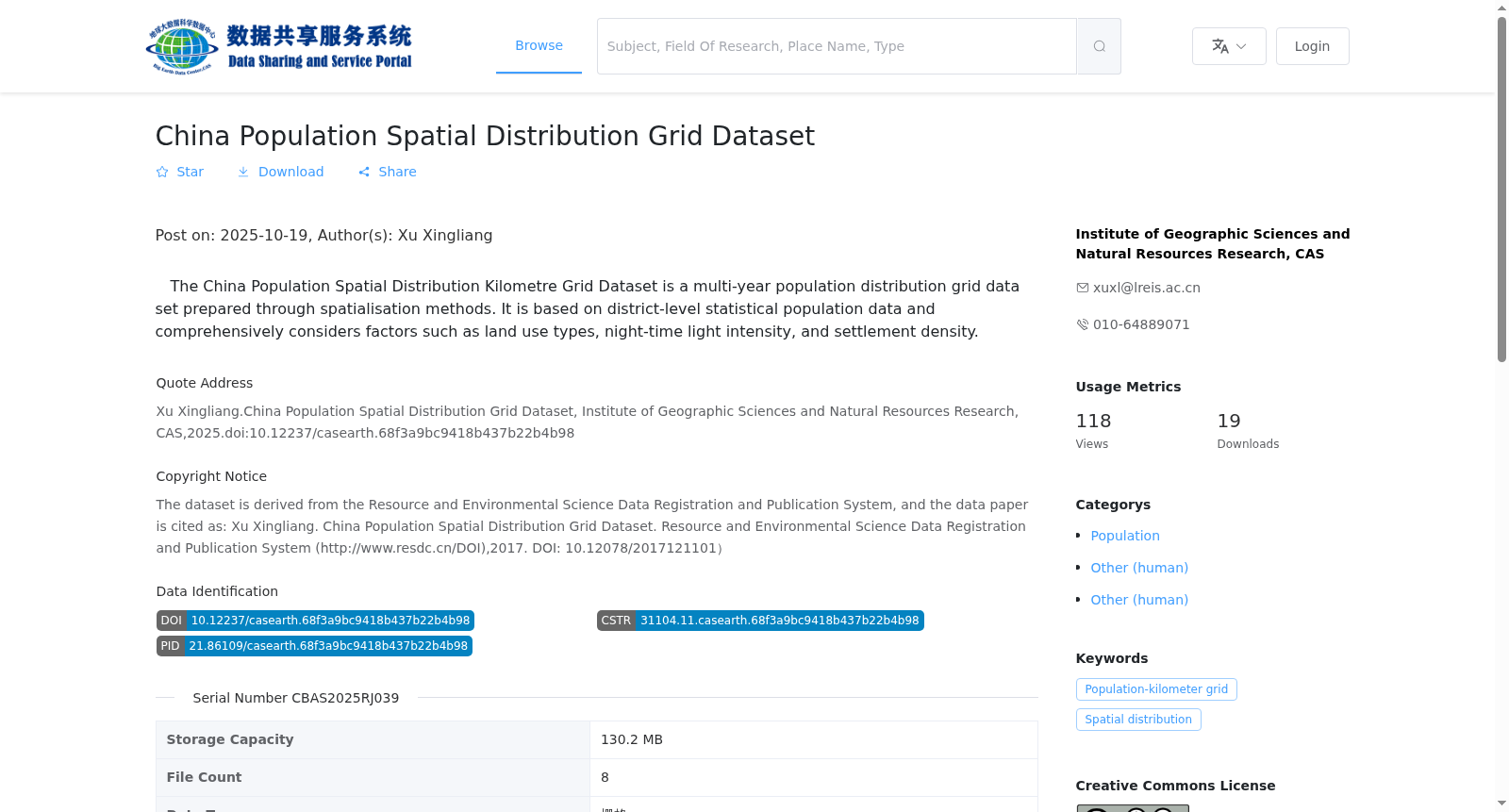Click the scrollbar up arrow
Image resolution: width=1509 pixels, height=812 pixels.
click(x=1501, y=8)
